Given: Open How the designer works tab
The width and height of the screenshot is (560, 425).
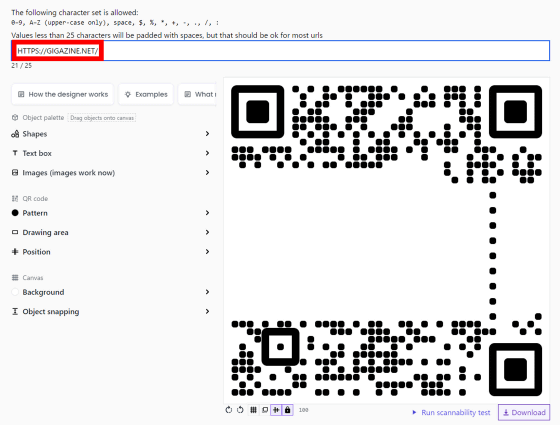Looking at the screenshot, I should point(62,94).
